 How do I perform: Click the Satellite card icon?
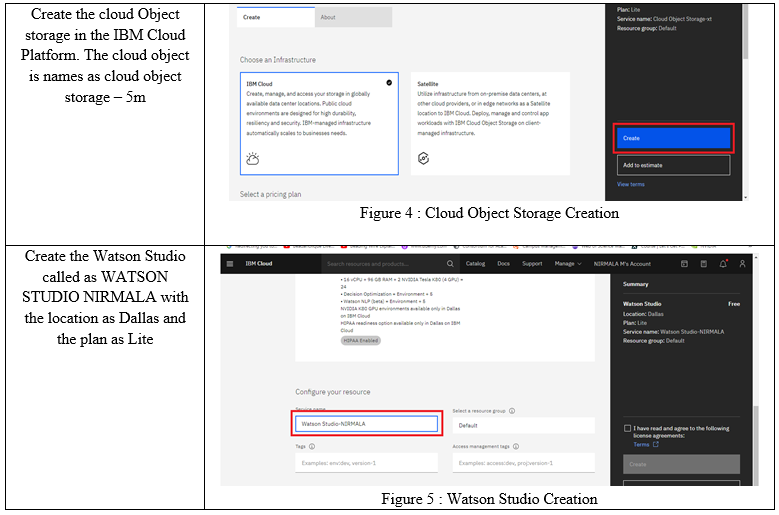coord(423,158)
